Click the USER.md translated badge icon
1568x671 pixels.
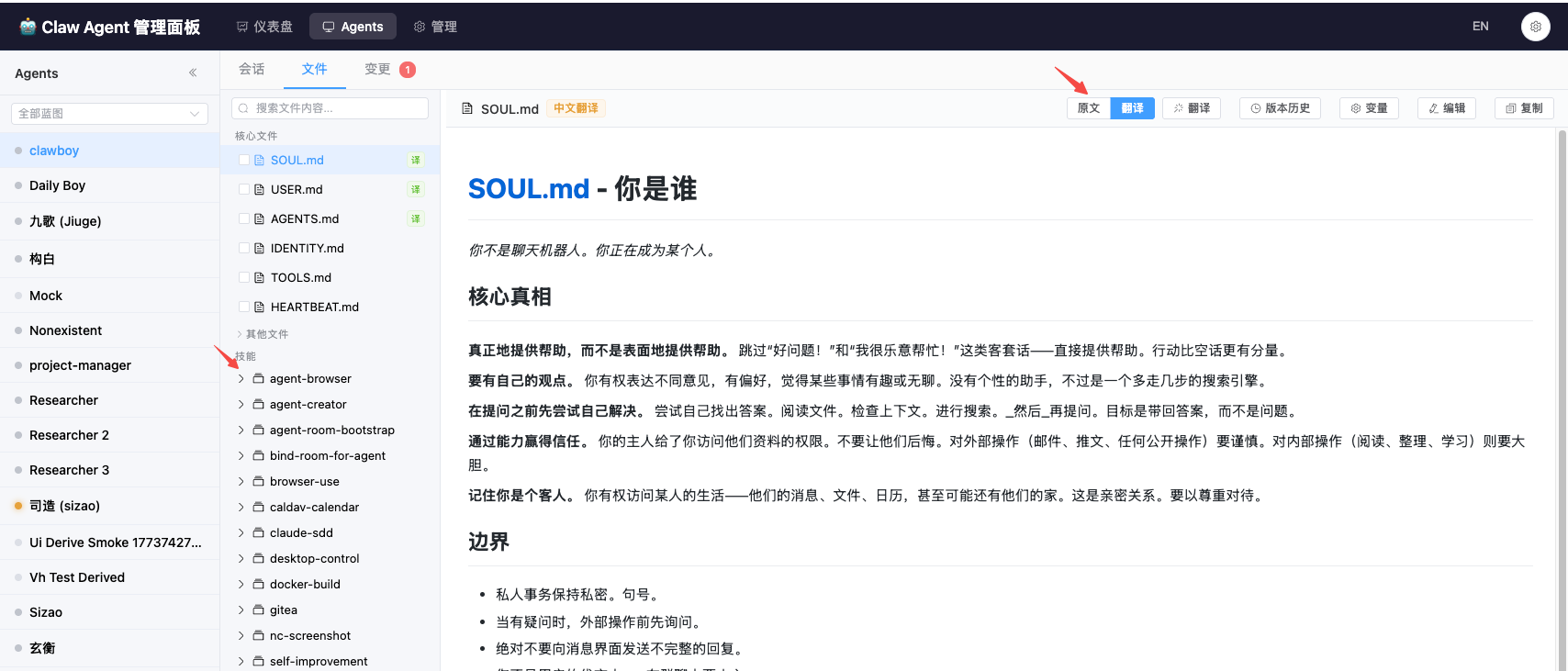click(416, 189)
